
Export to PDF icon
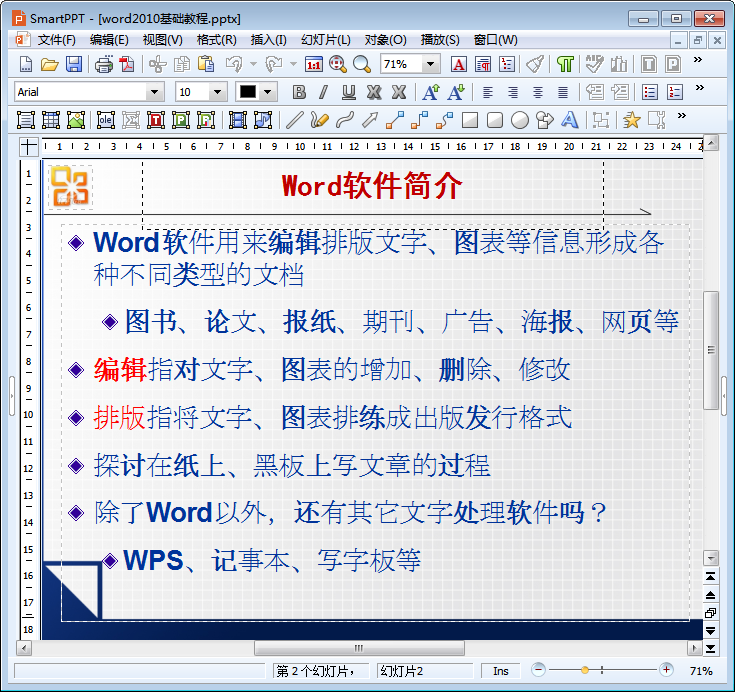tap(127, 64)
